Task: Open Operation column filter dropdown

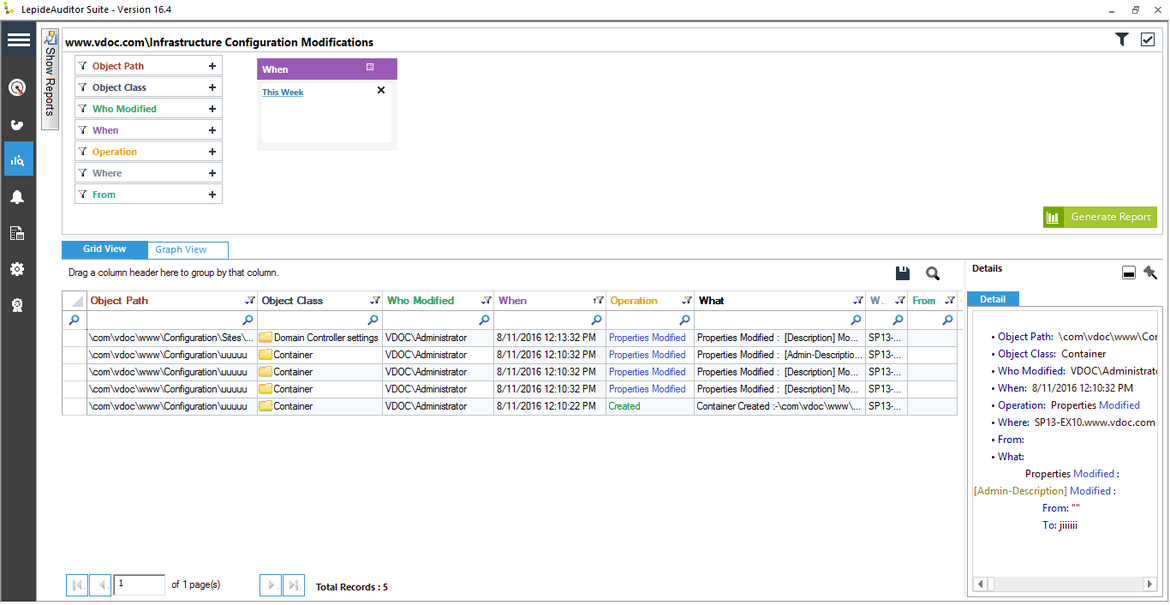Action: (x=686, y=301)
